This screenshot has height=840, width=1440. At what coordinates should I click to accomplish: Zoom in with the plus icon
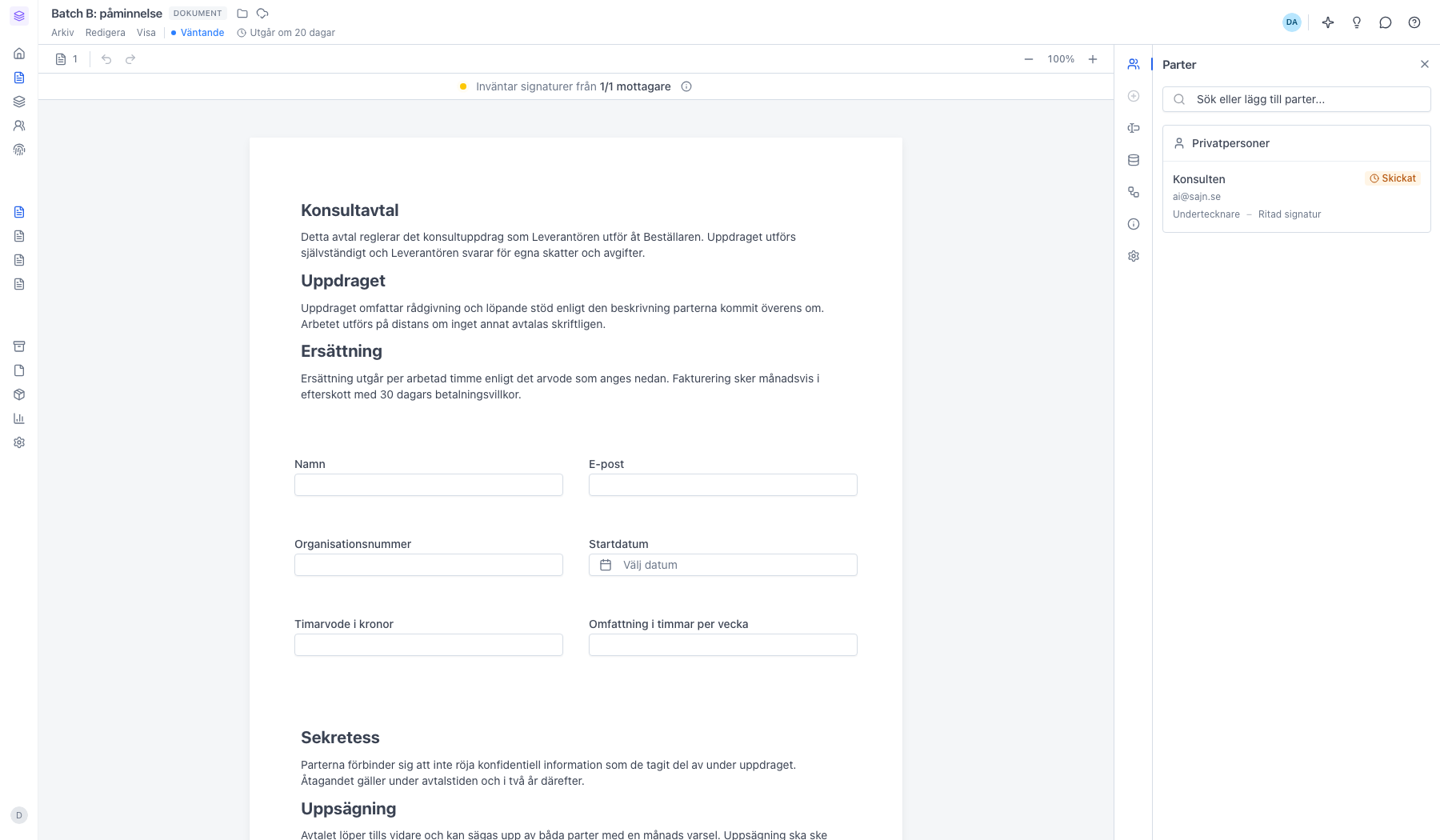[1093, 59]
